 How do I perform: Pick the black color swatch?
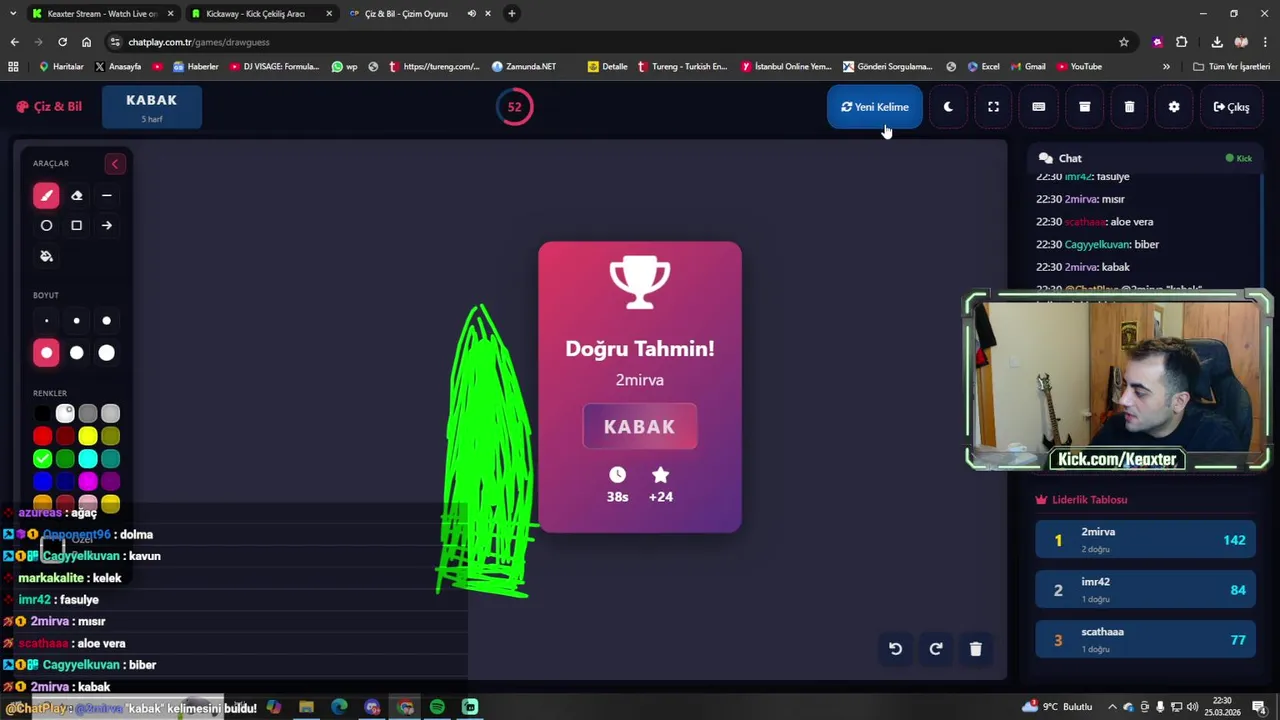point(42,413)
